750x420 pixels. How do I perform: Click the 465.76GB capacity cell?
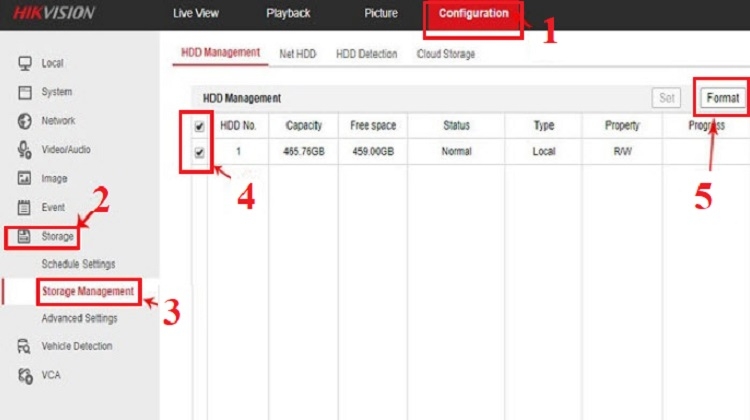coord(304,152)
